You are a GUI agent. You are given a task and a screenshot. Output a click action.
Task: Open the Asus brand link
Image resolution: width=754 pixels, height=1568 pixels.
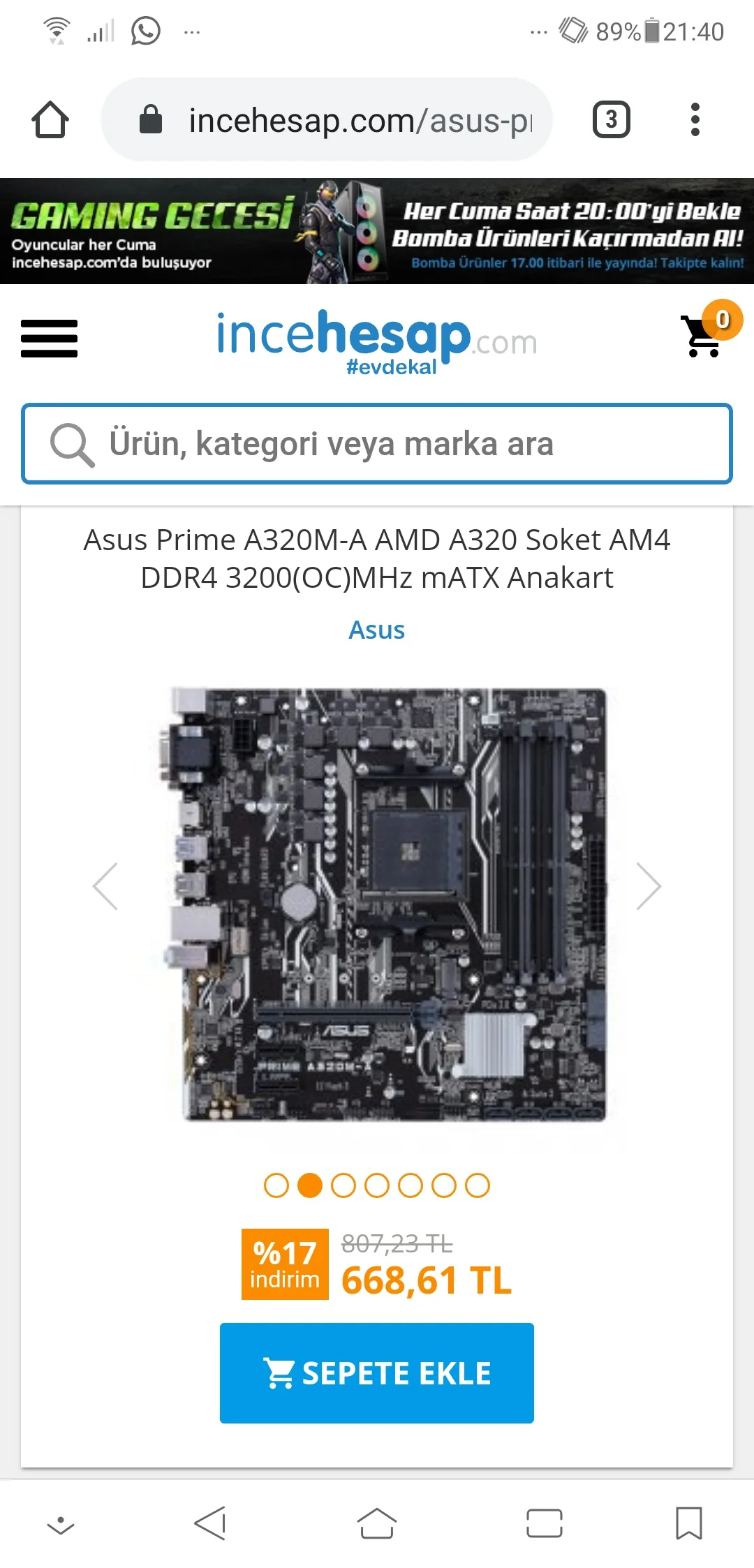[377, 630]
